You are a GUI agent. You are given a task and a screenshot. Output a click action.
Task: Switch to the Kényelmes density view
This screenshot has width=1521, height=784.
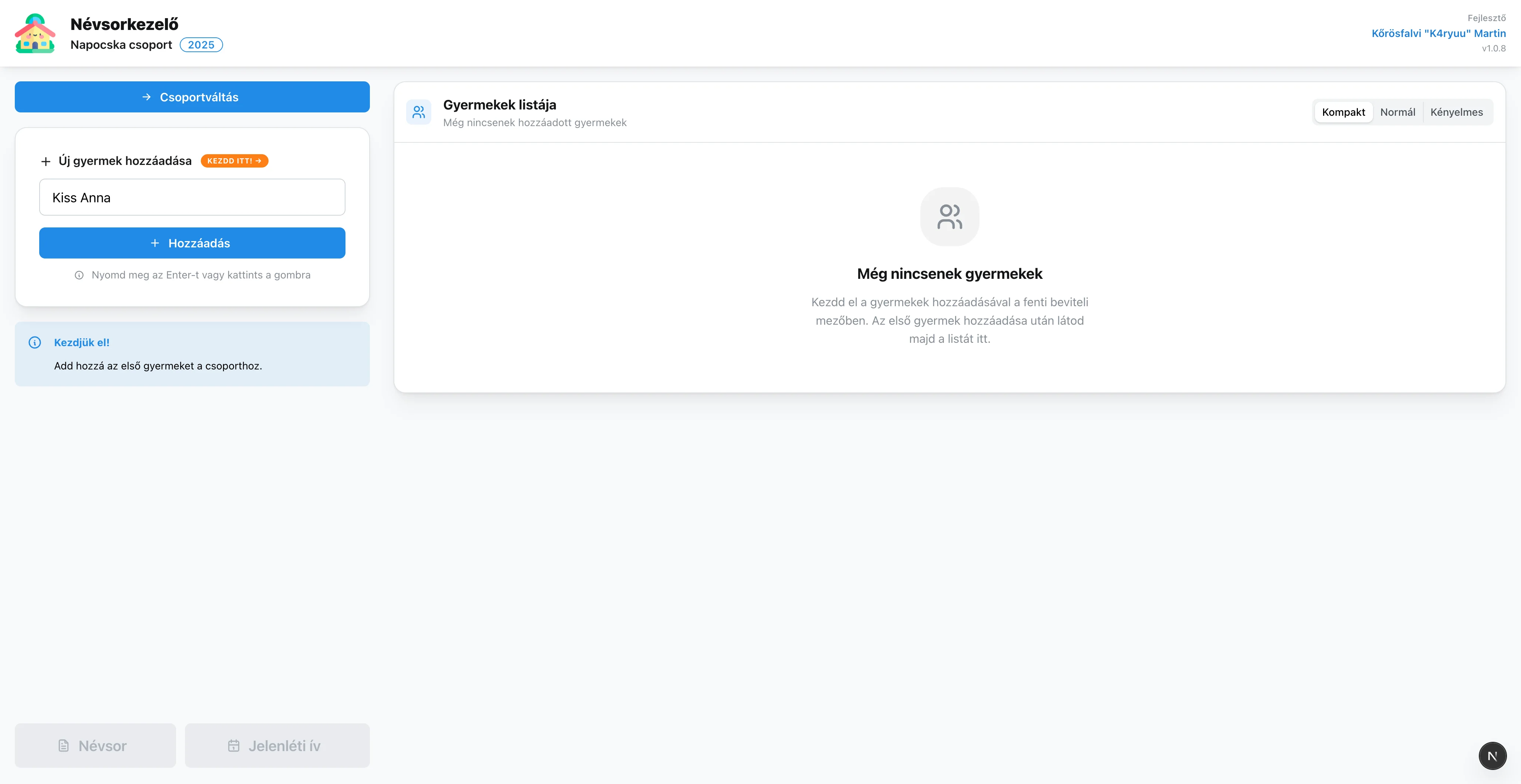[1456, 112]
